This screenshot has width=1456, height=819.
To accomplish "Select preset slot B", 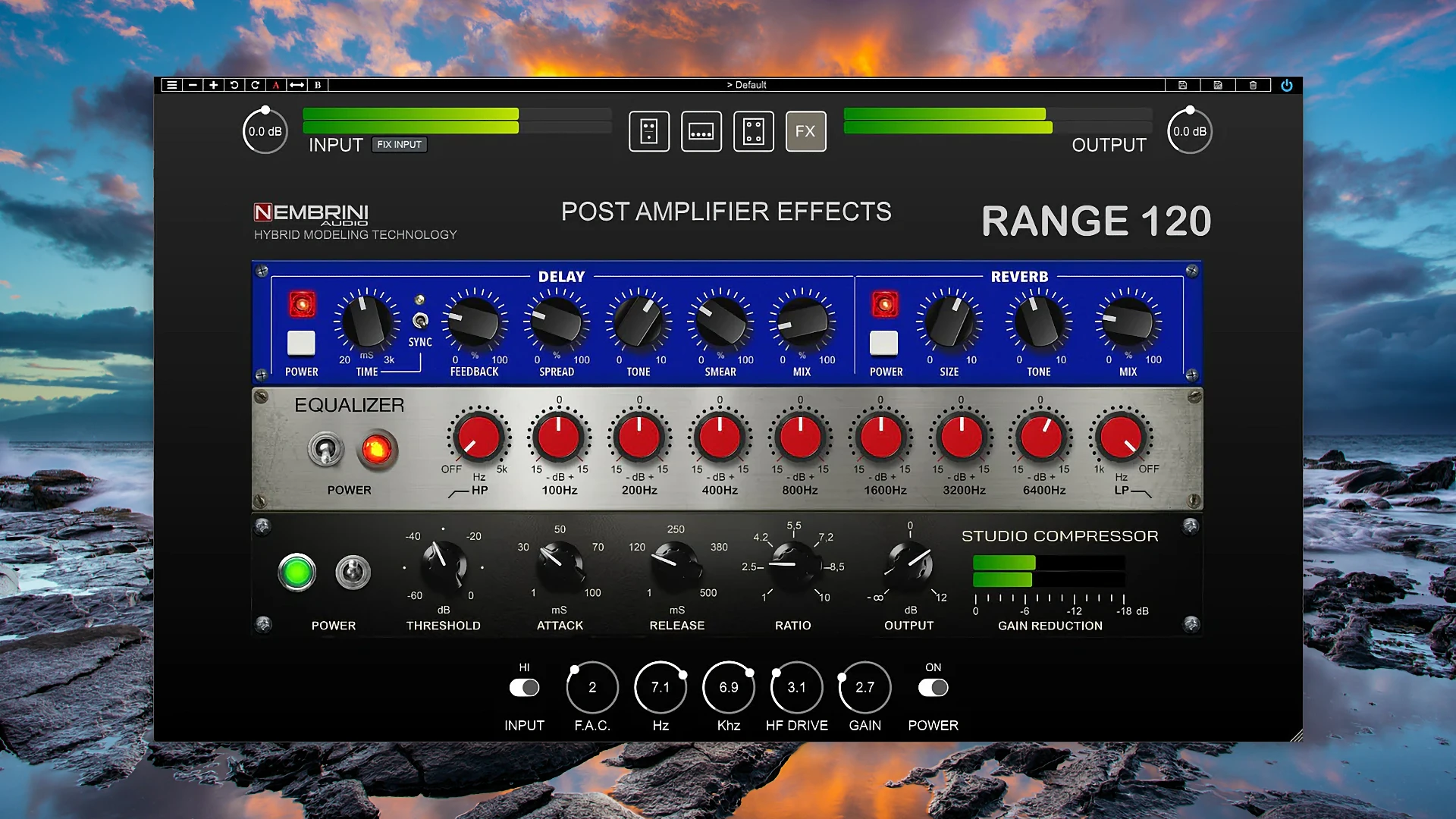I will point(318,85).
